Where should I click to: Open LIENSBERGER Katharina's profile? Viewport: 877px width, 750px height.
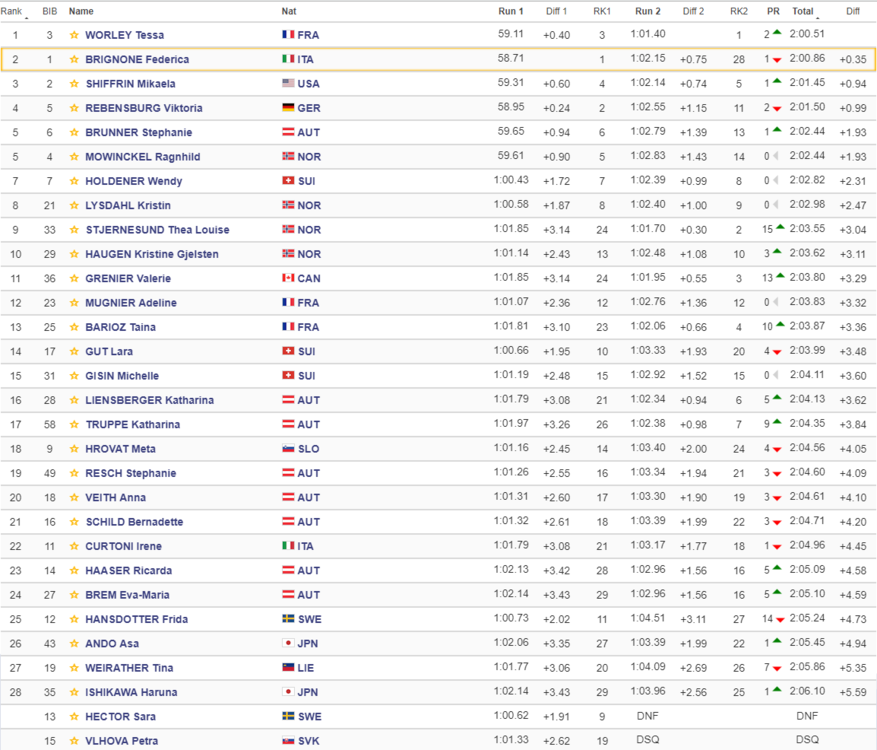tap(149, 400)
